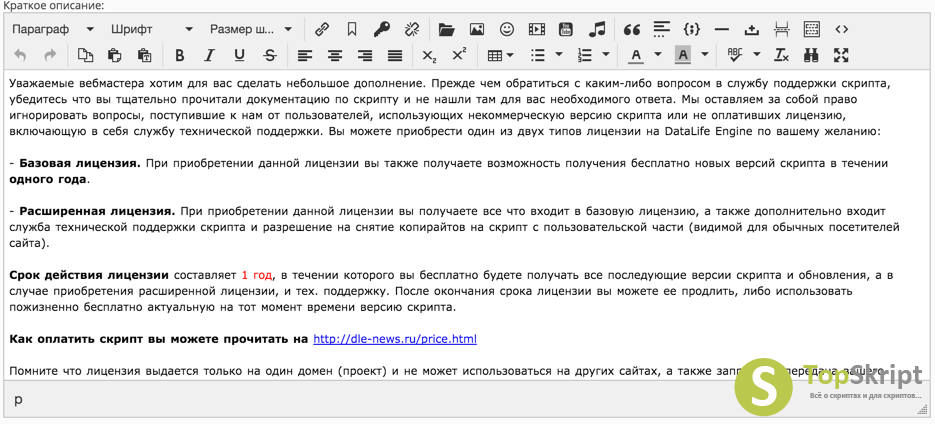Click the dashed-box page links icon
This screenshot has height=424, width=935.
click(812, 29)
